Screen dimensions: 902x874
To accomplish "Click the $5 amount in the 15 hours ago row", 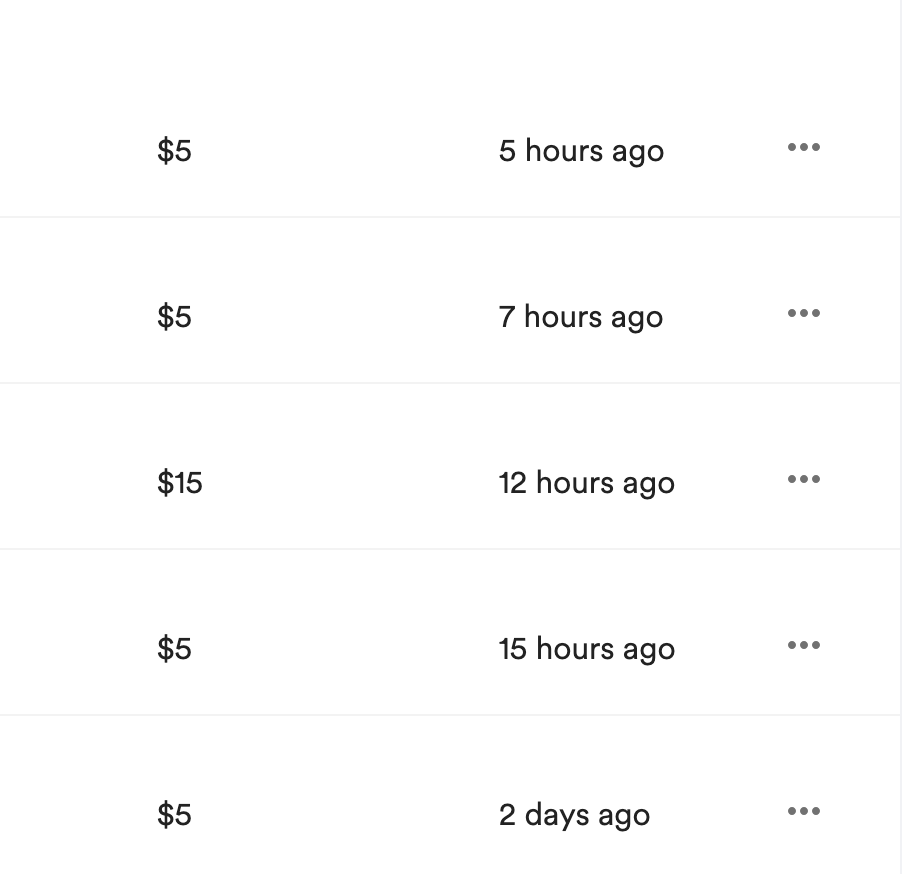I will (x=174, y=649).
